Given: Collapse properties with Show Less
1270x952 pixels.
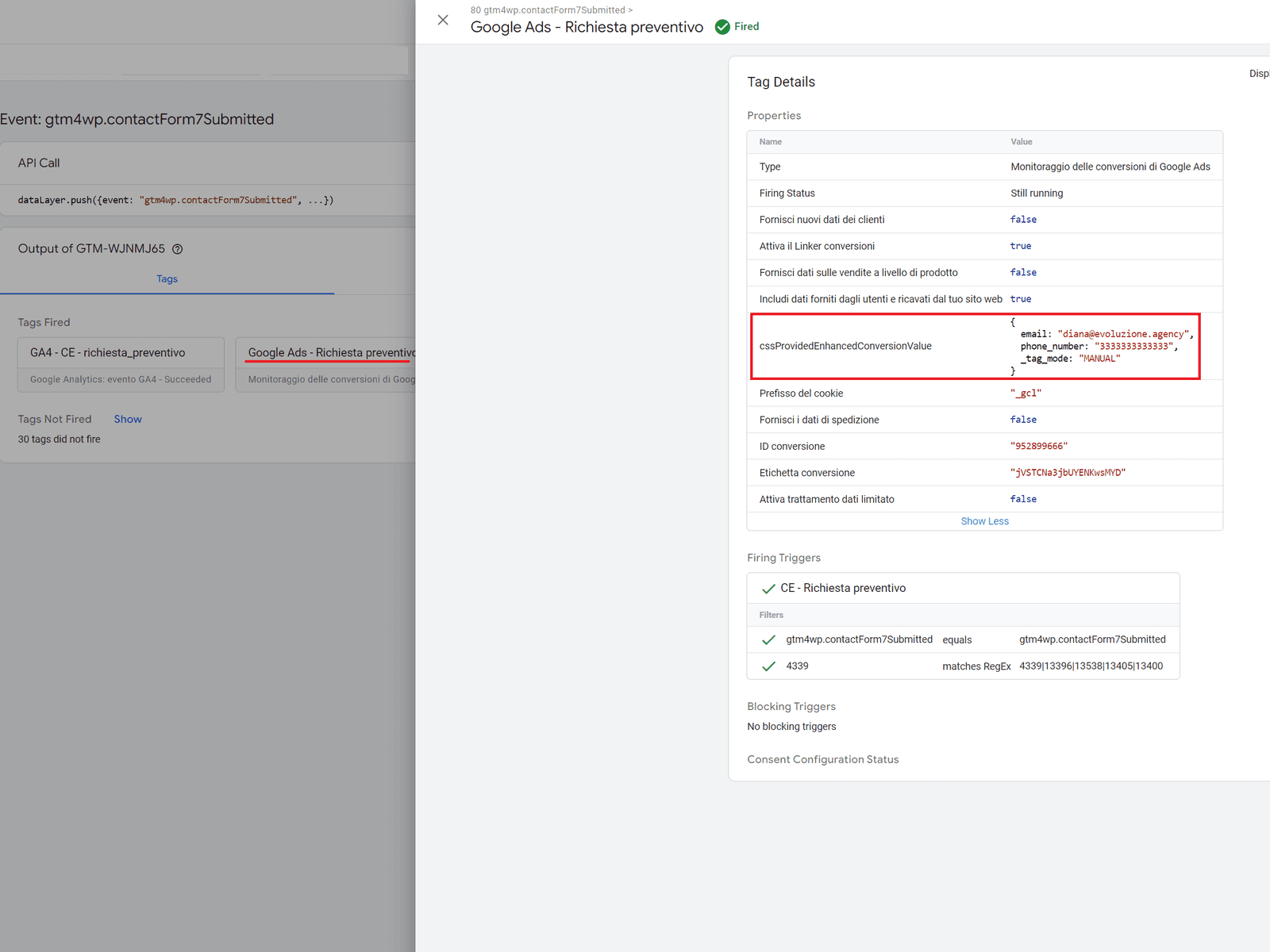Looking at the screenshot, I should pos(984,521).
